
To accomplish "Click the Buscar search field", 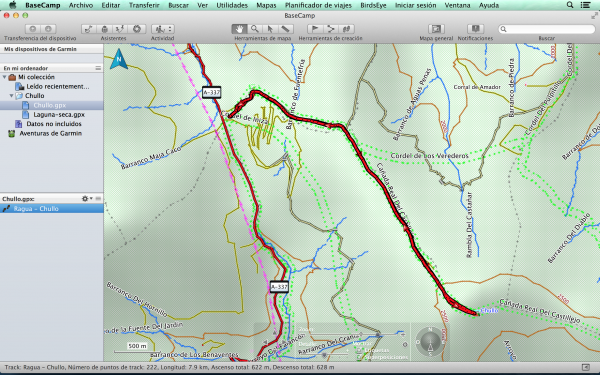I will (546, 29).
